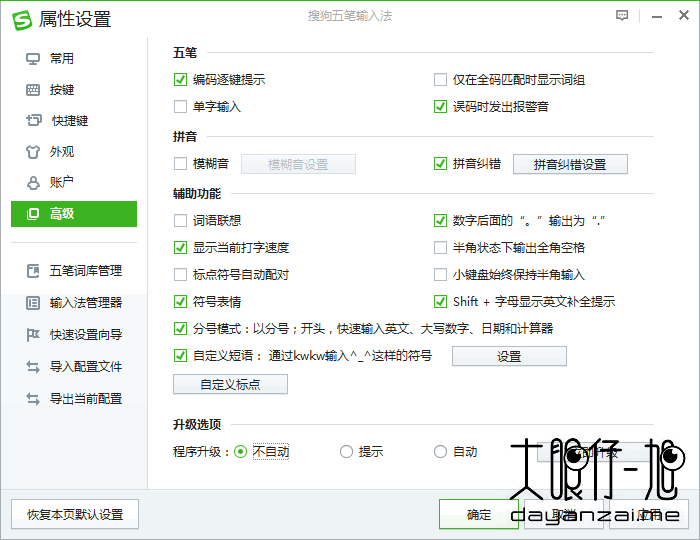Click 恢复本页默认设置 button

(75, 514)
